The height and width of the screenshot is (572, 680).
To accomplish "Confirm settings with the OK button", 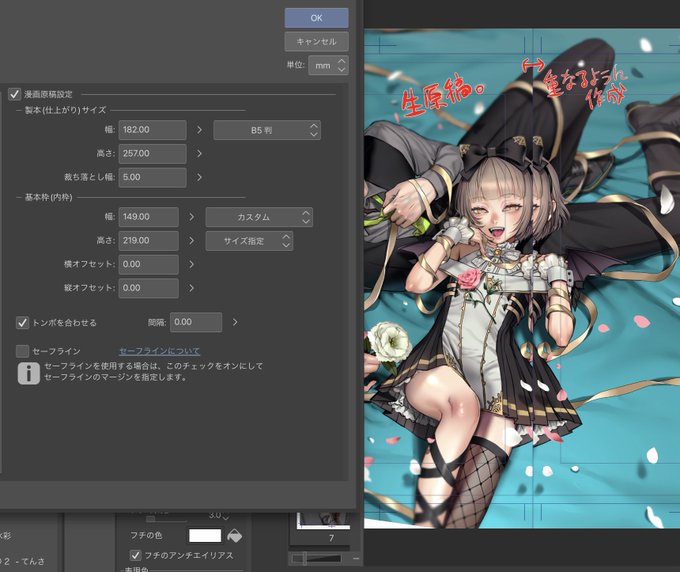I will pyautogui.click(x=316, y=18).
